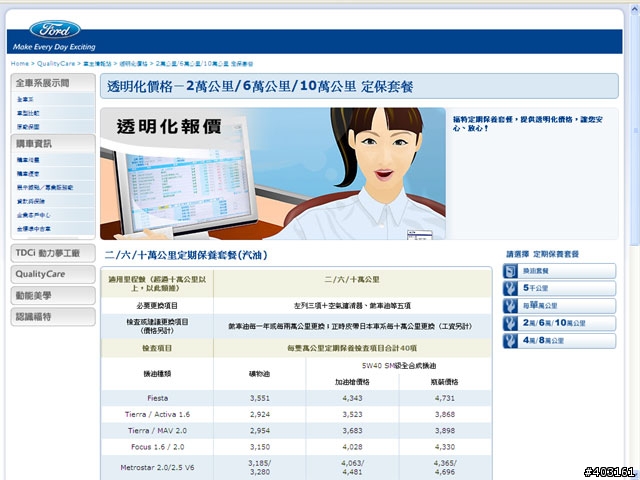Click the Focus price cell 4,028
The width and height of the screenshot is (640, 480).
352,447
